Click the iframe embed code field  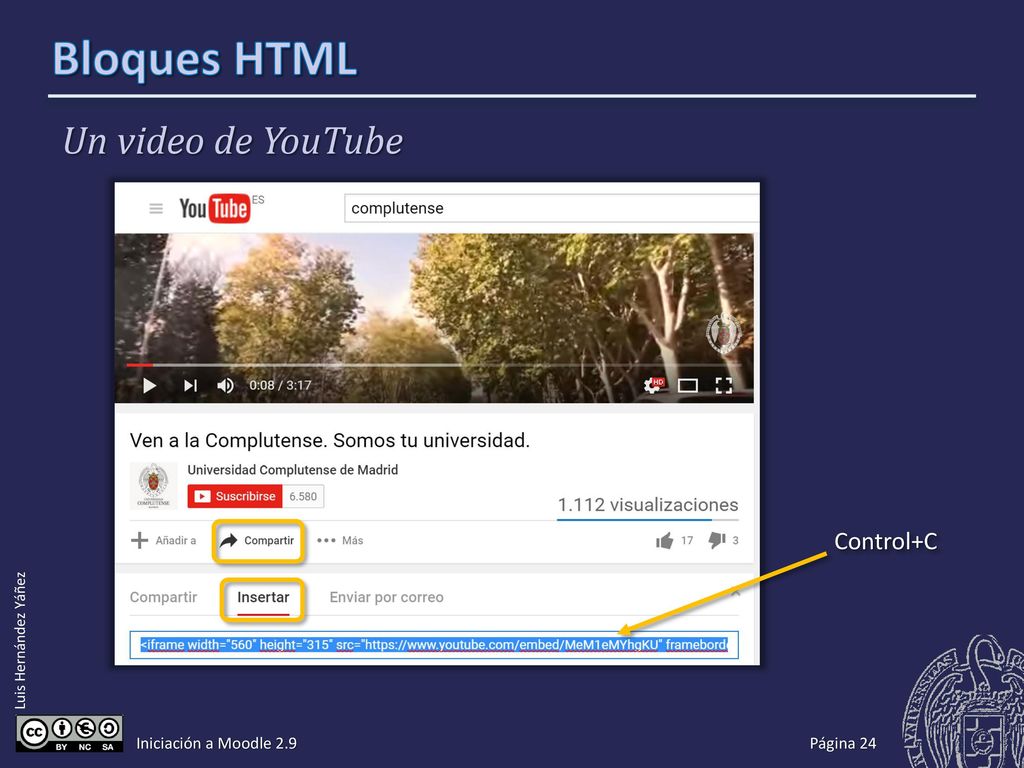click(x=434, y=645)
